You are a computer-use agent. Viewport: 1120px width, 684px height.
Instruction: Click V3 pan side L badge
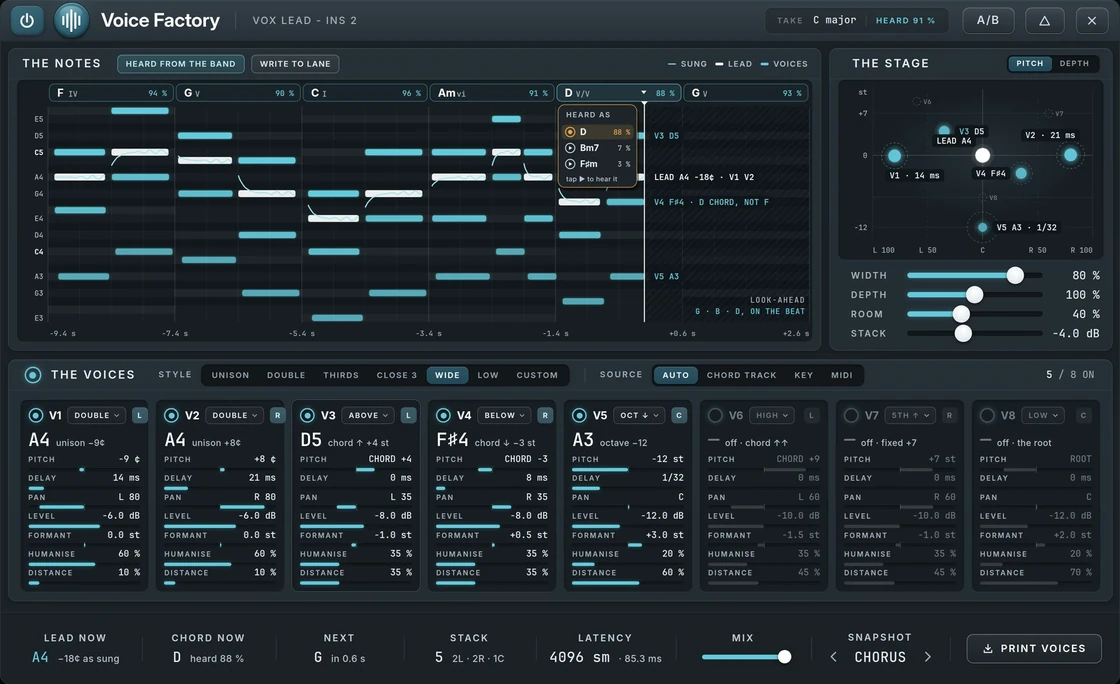408,415
